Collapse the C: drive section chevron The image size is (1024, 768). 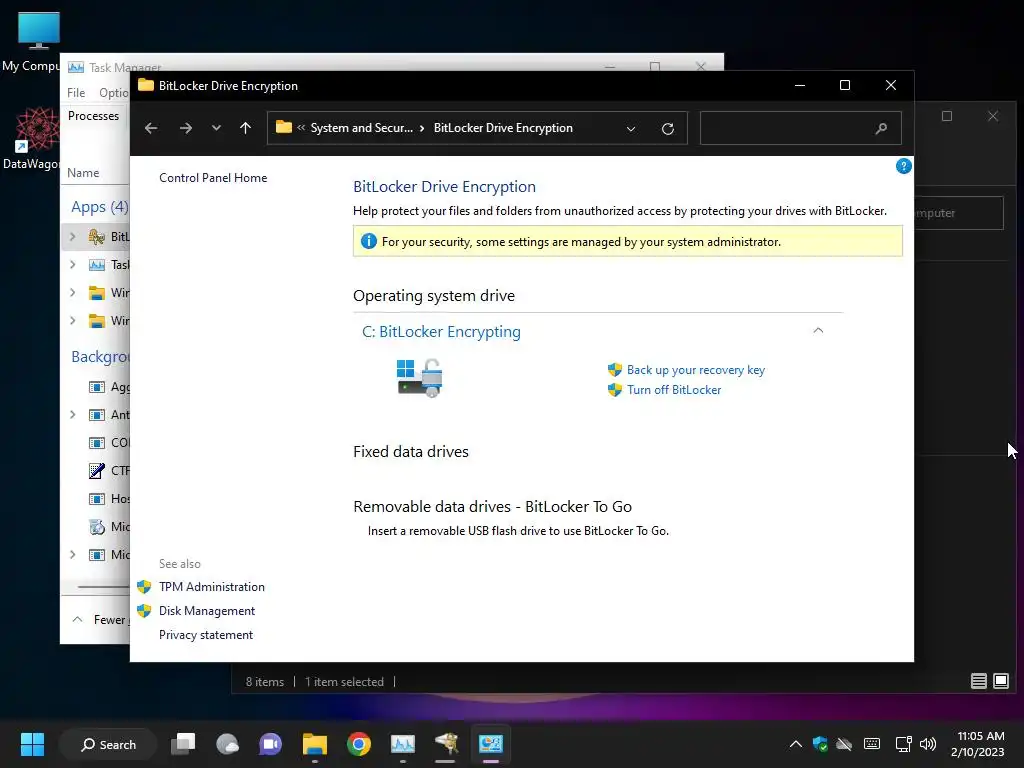[818, 330]
